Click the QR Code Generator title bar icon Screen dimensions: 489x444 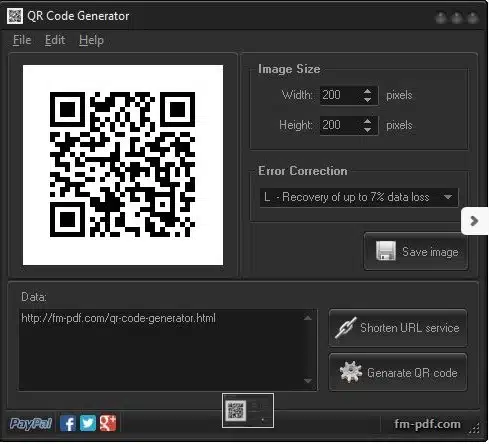(15, 16)
